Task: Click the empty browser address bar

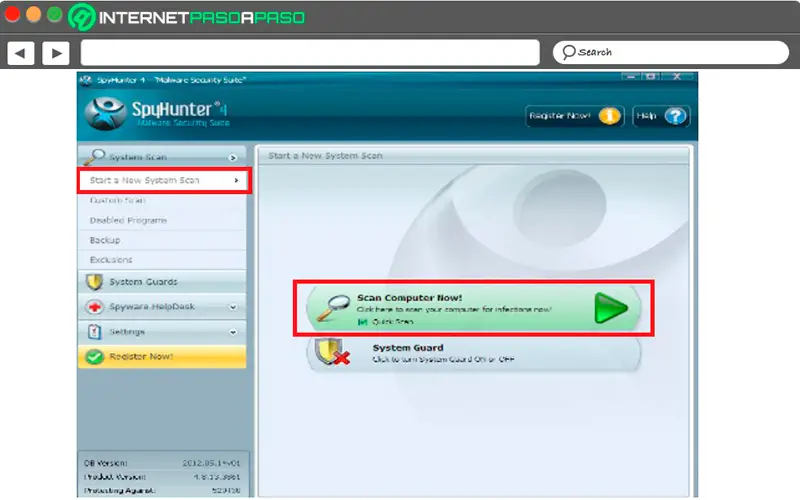Action: (310, 53)
